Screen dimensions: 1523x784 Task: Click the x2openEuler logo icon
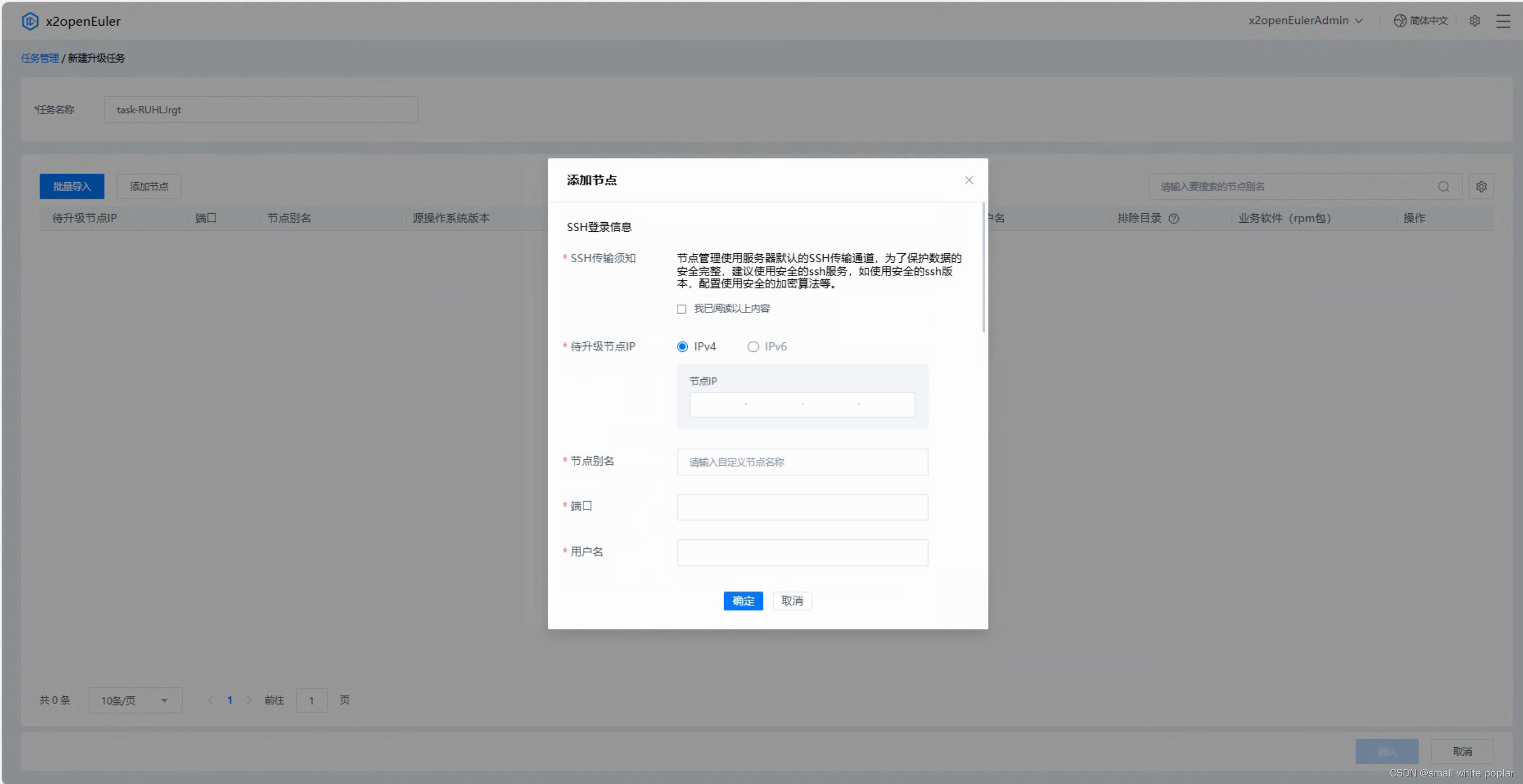tap(29, 21)
